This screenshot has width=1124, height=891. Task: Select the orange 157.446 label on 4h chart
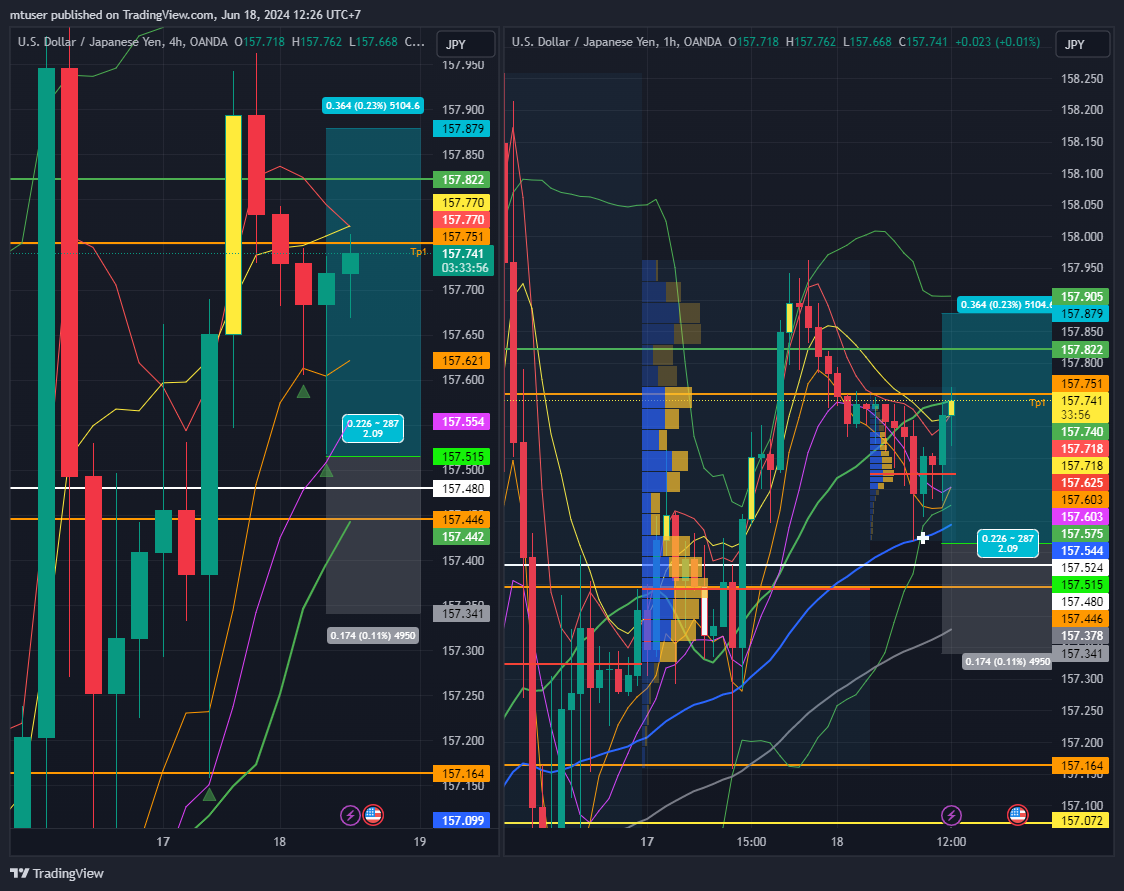point(462,520)
